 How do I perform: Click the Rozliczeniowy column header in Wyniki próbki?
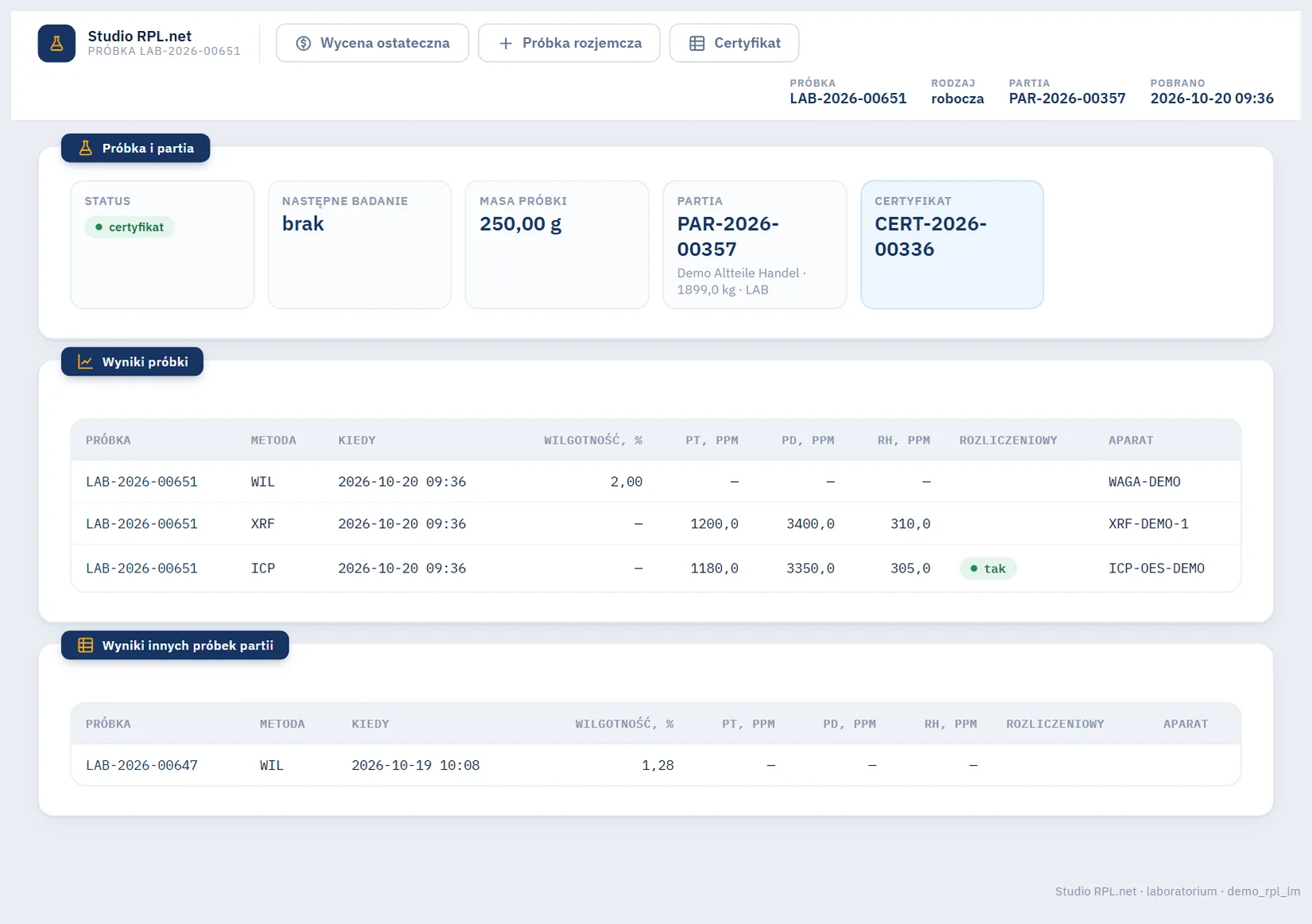pos(1008,441)
